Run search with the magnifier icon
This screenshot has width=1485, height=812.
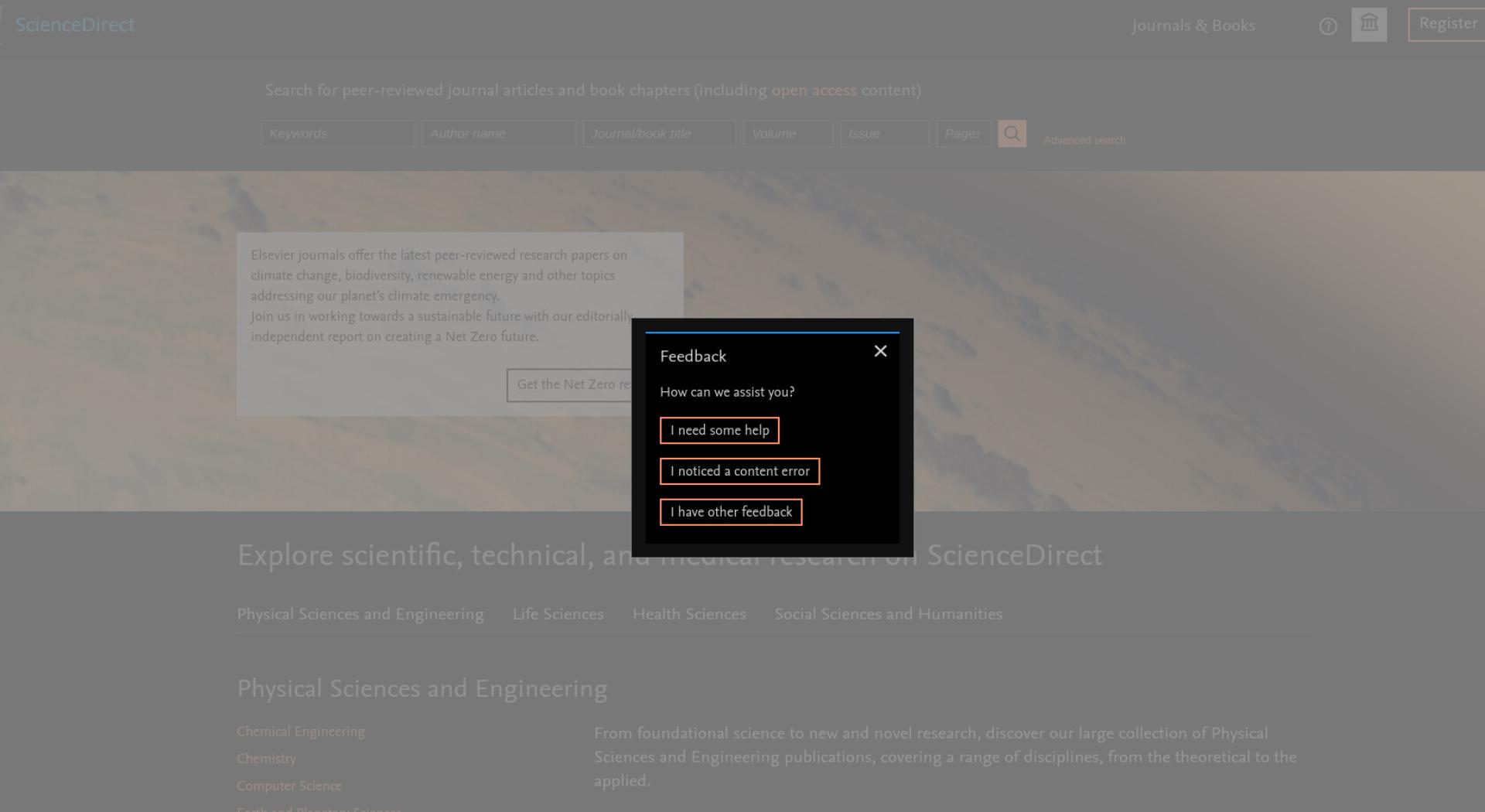(x=1012, y=134)
